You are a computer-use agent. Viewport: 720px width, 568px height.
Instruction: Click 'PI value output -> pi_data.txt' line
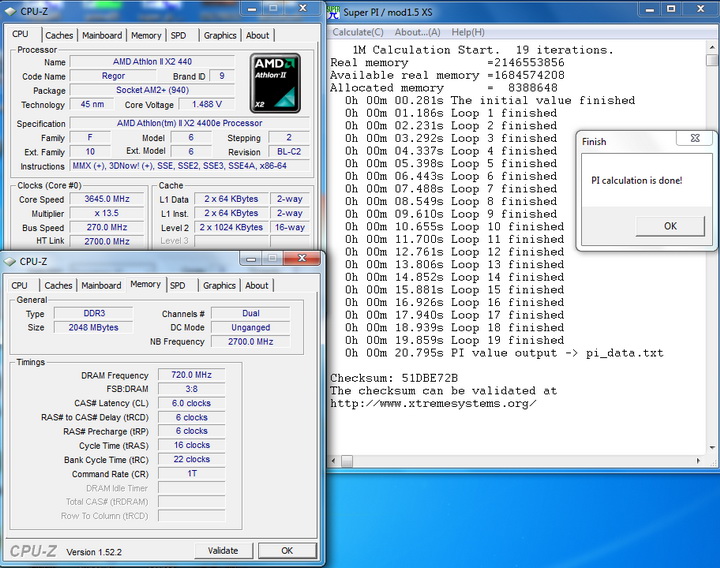coord(504,353)
